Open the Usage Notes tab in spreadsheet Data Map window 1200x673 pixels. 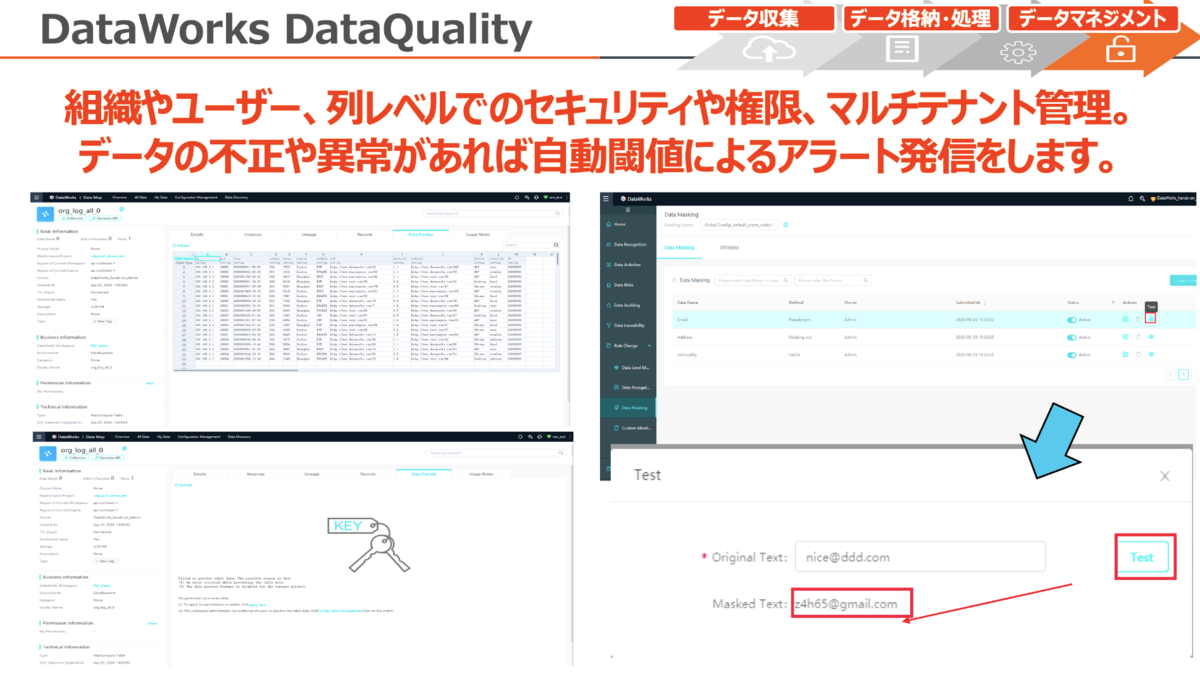pyautogui.click(x=477, y=234)
